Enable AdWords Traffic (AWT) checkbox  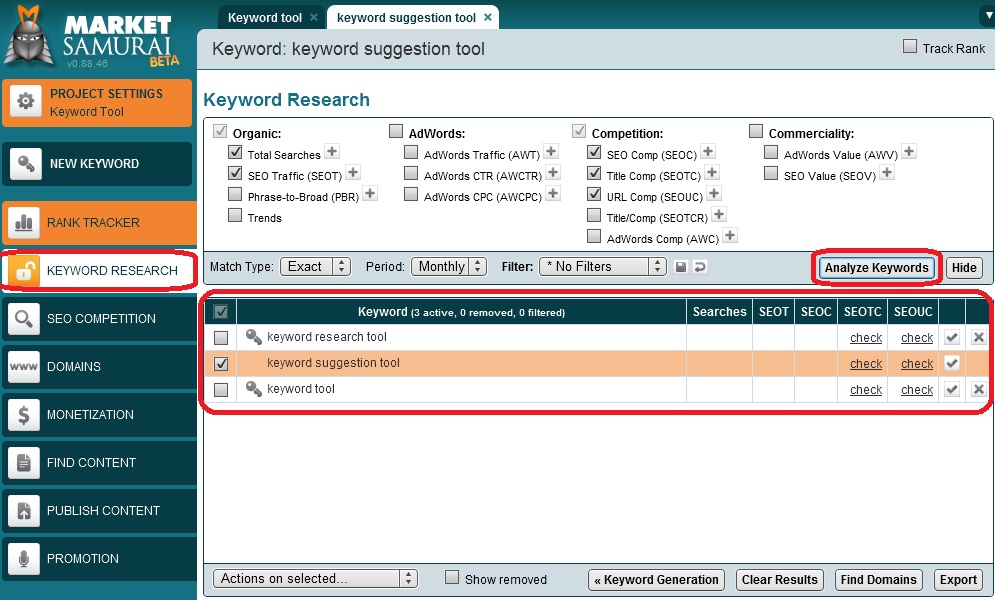tap(411, 152)
